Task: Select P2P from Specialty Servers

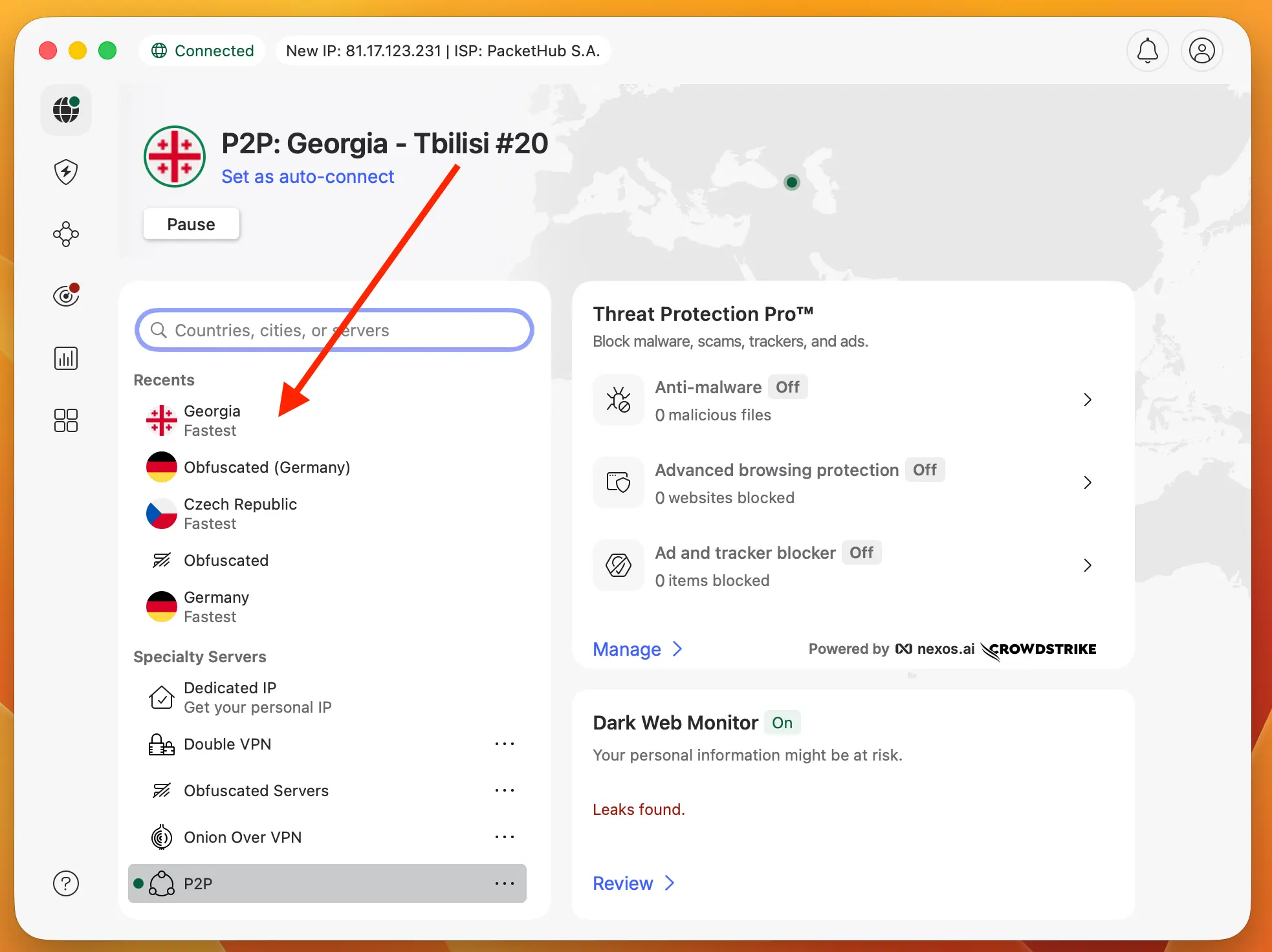Action: coord(197,883)
